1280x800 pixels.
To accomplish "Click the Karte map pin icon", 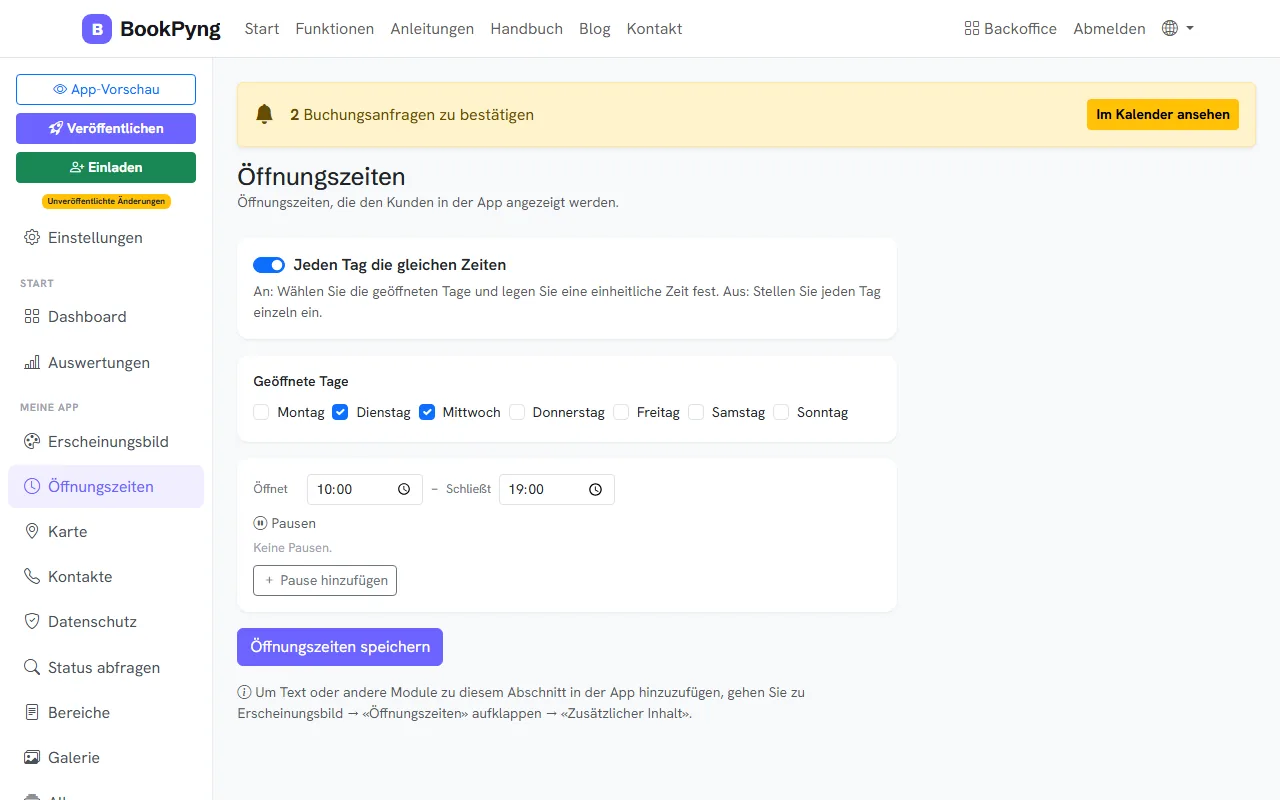I will click(x=32, y=532).
